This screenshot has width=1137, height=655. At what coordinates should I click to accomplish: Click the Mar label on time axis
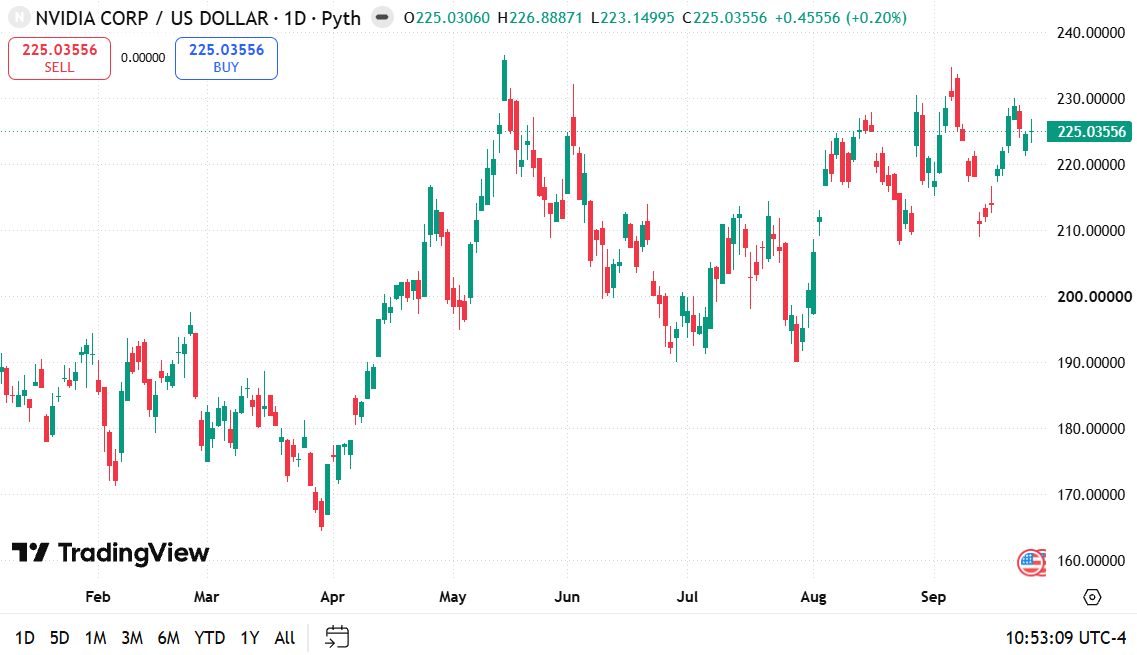coord(206,597)
